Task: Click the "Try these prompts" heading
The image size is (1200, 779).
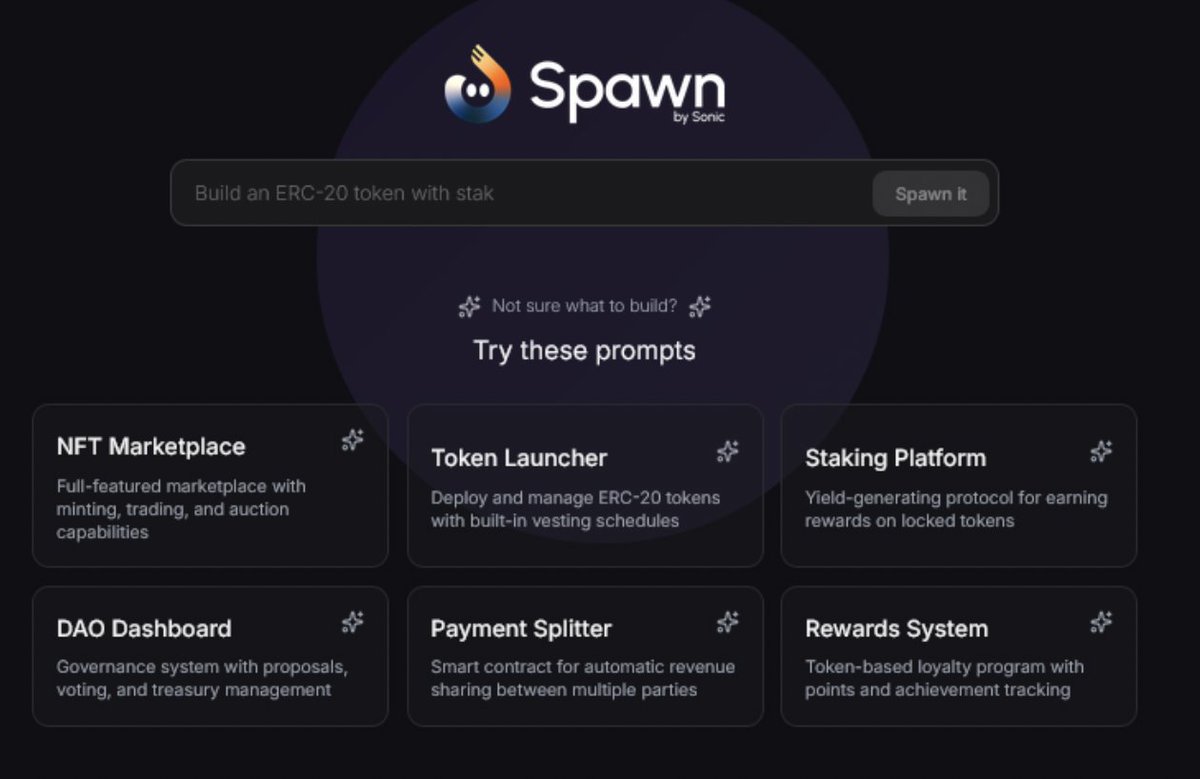Action: coord(584,351)
